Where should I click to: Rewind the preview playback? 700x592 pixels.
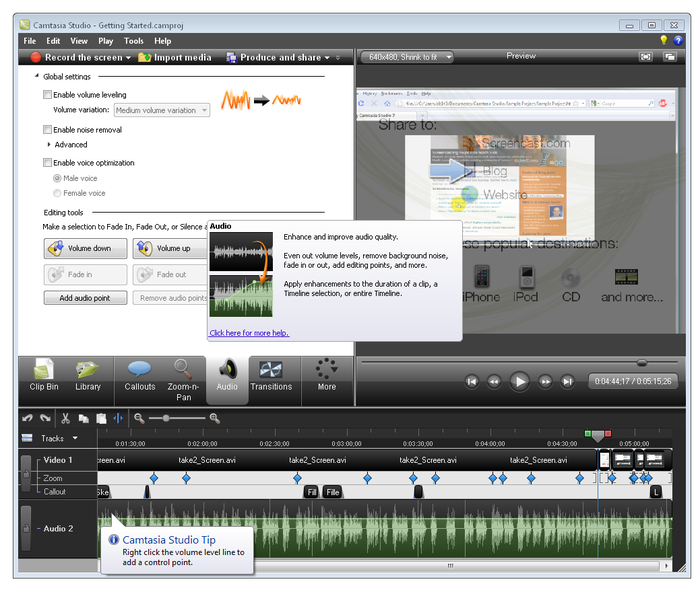(494, 382)
